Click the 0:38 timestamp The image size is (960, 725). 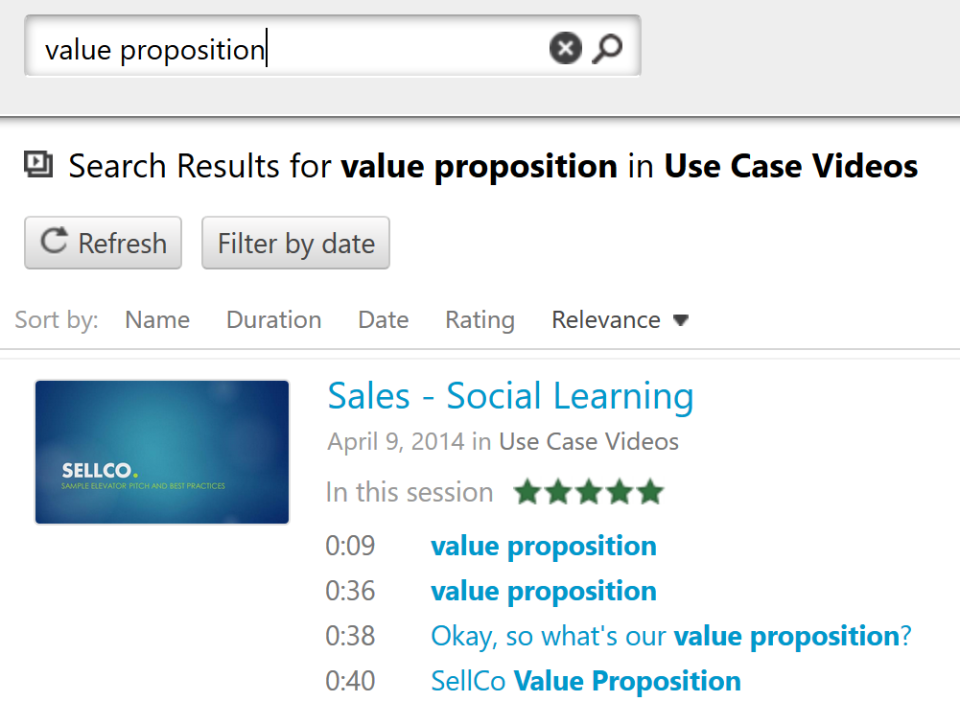350,636
